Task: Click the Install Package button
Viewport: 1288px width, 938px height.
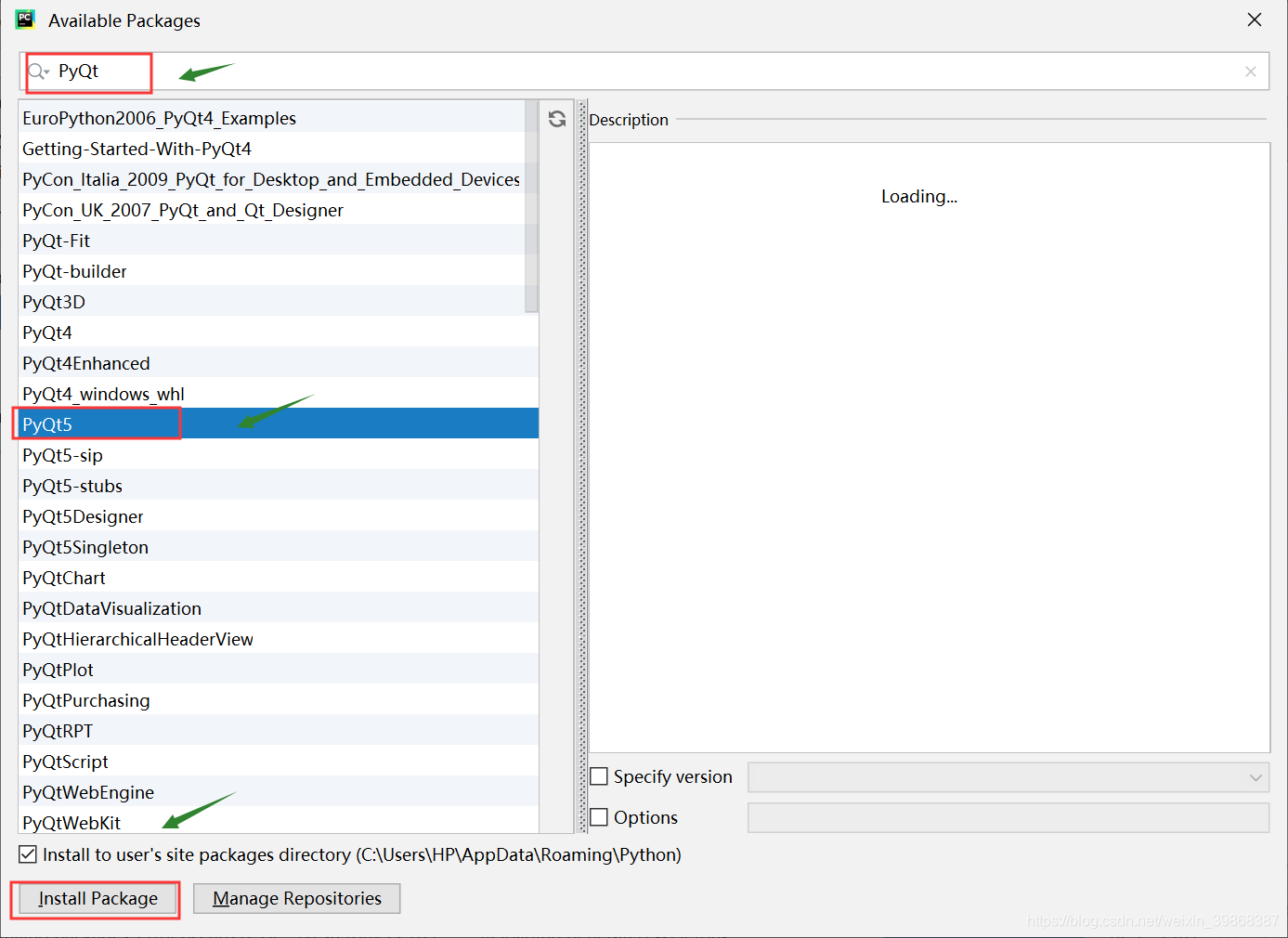Action: point(98,898)
